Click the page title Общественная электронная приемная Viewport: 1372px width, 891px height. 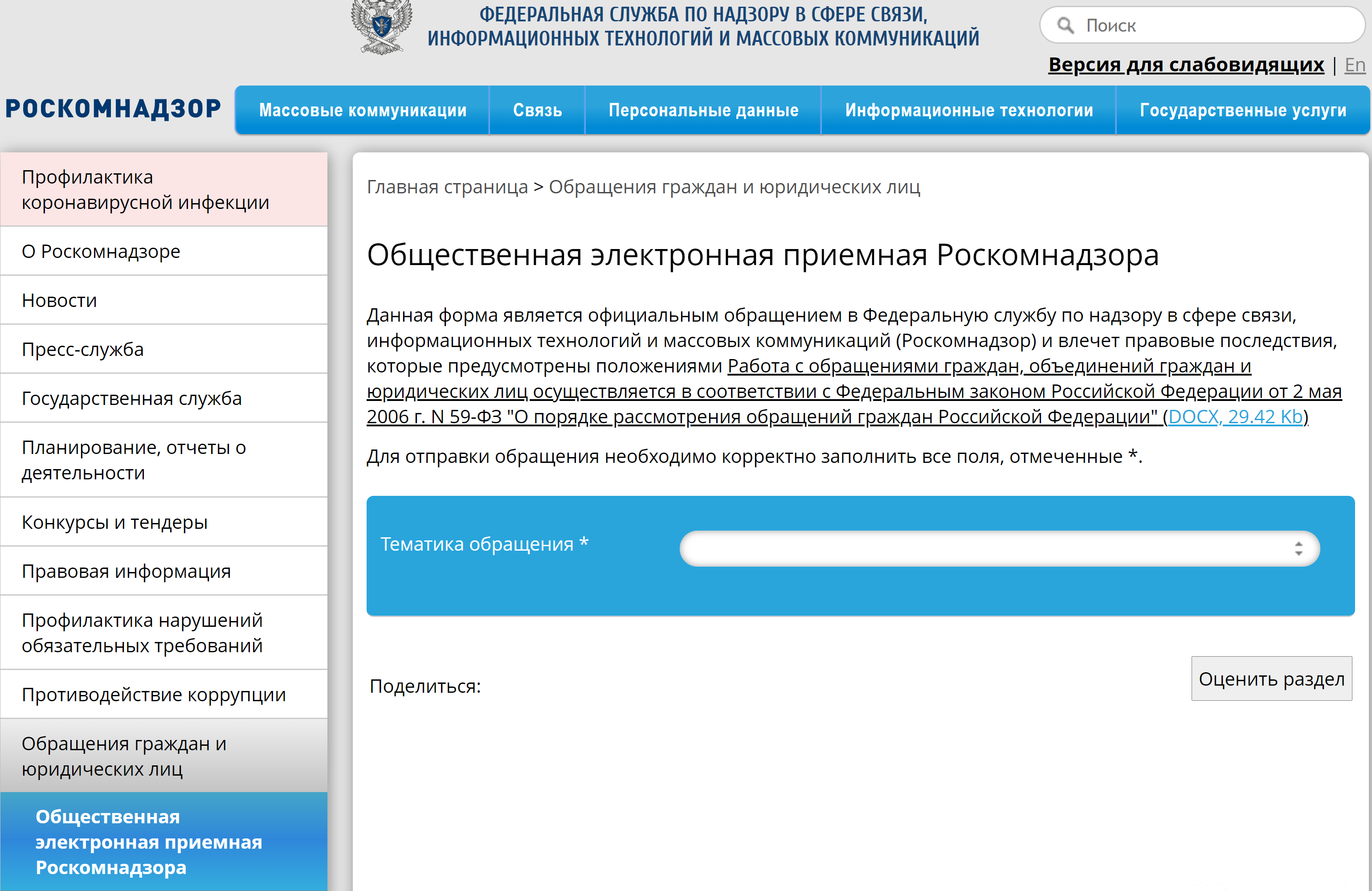tap(763, 254)
